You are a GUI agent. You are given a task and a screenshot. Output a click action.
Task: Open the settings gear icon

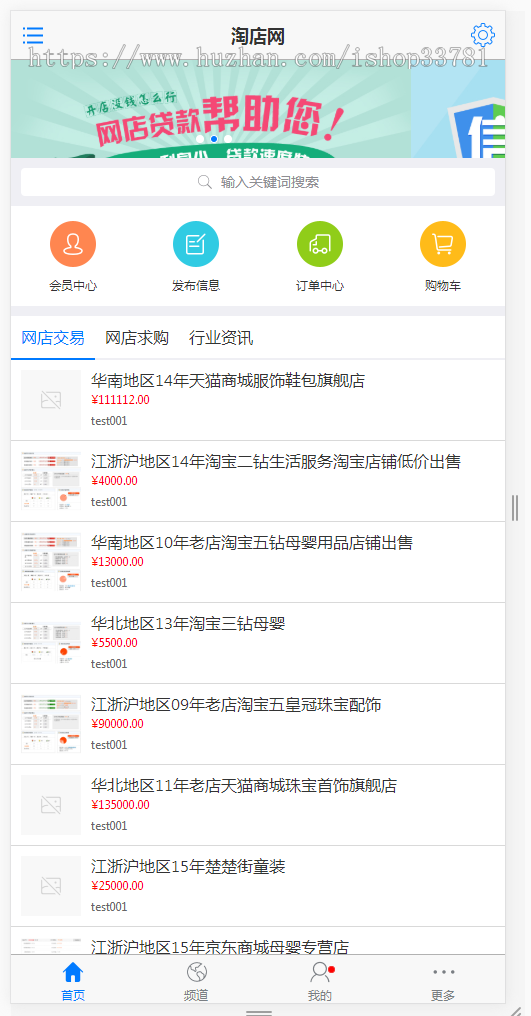click(483, 35)
